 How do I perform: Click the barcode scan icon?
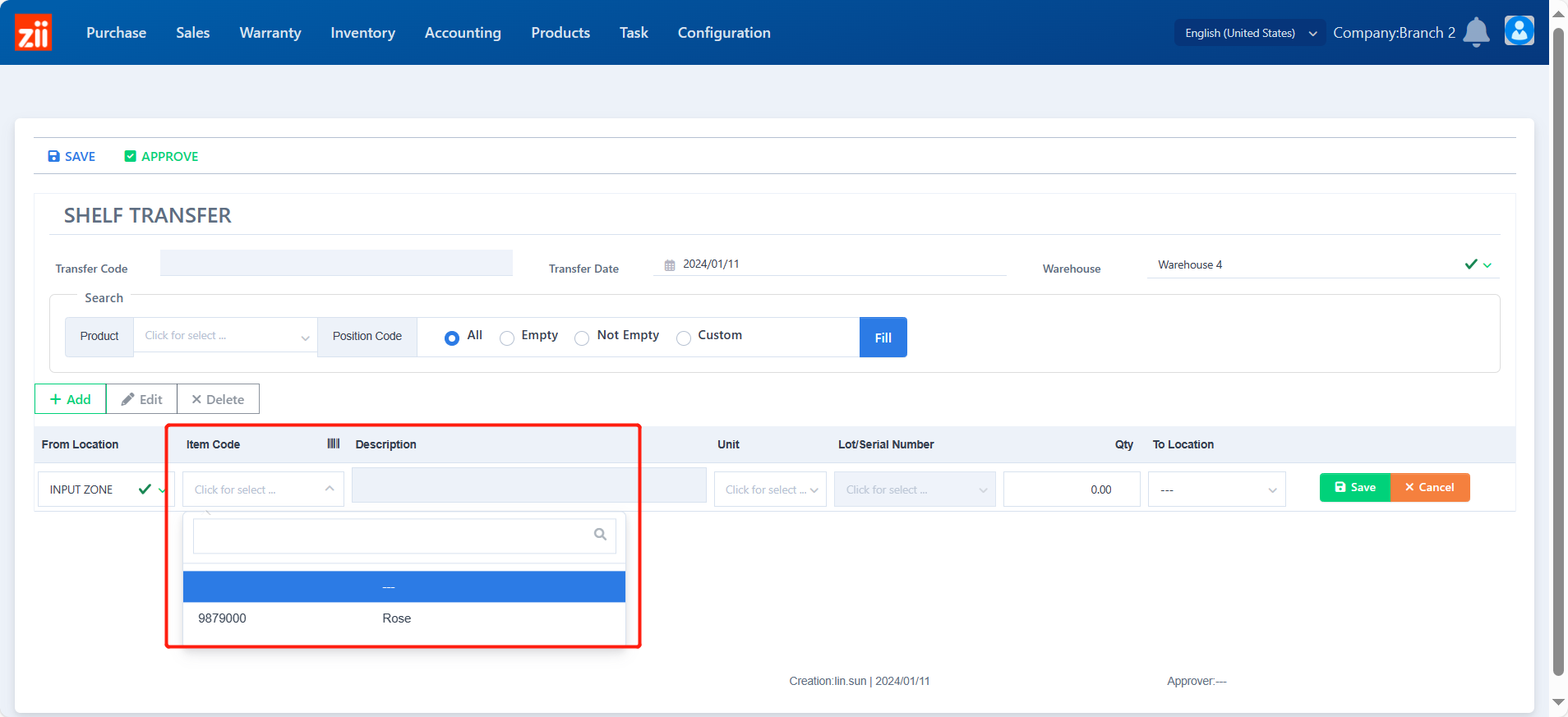(x=333, y=444)
